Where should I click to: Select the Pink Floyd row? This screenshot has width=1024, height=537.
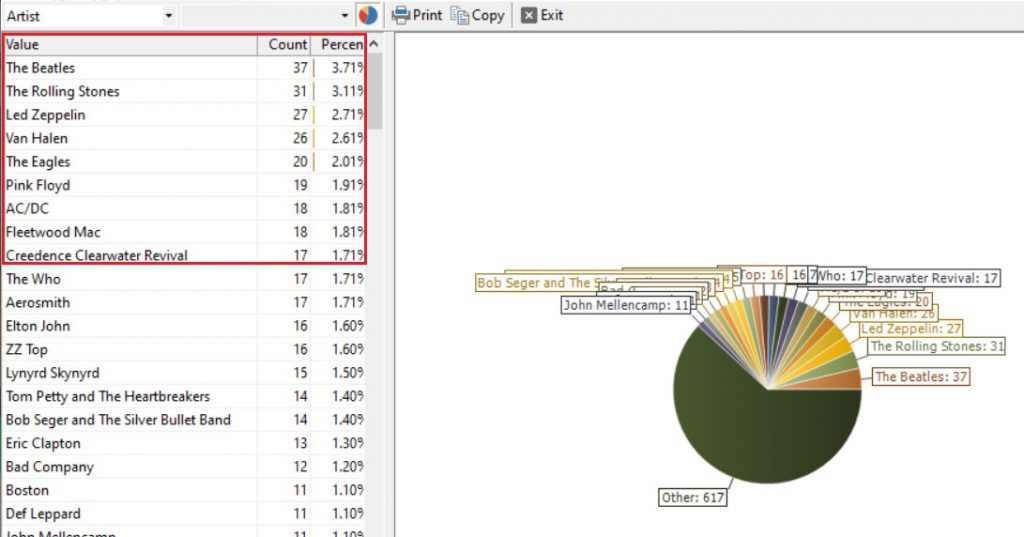(130, 185)
